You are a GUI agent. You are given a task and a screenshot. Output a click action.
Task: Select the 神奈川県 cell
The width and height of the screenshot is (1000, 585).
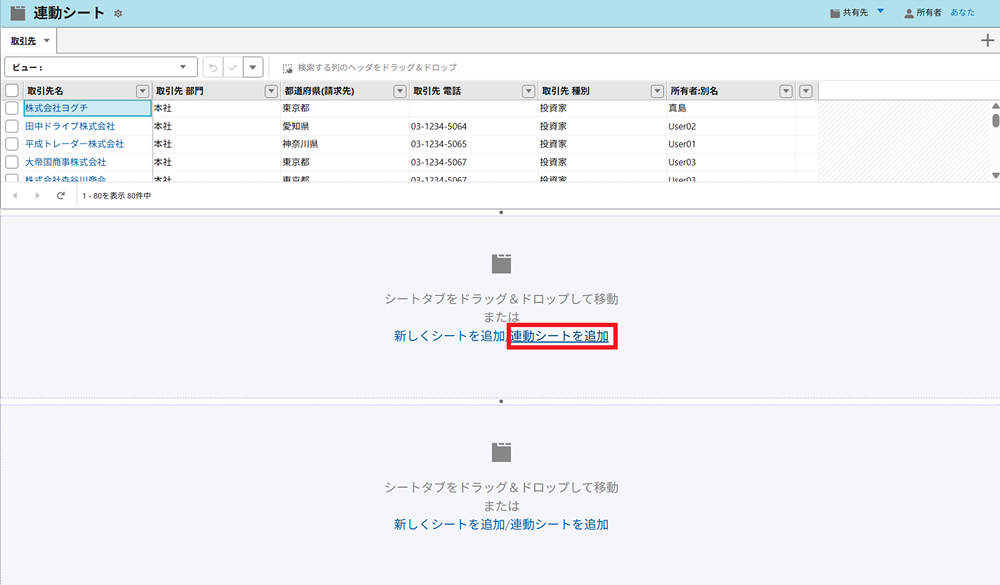click(x=345, y=144)
